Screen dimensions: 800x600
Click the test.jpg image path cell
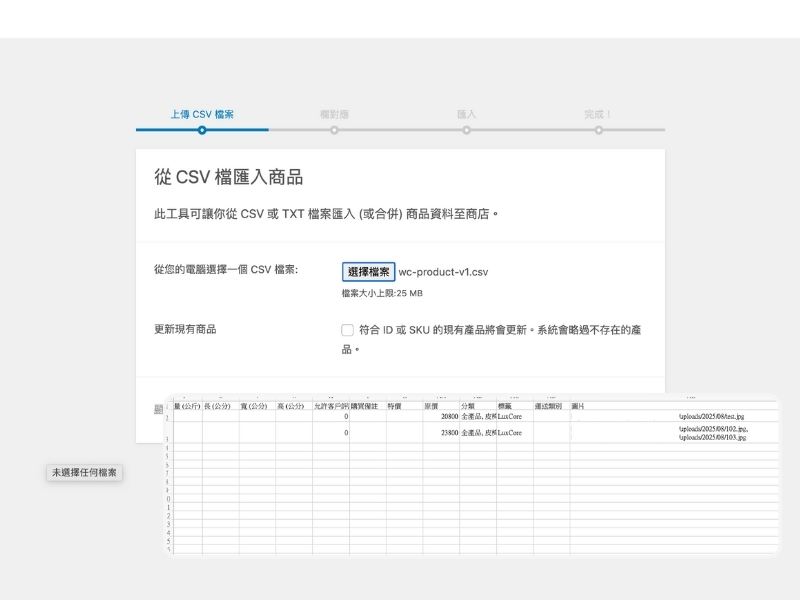[x=712, y=416]
